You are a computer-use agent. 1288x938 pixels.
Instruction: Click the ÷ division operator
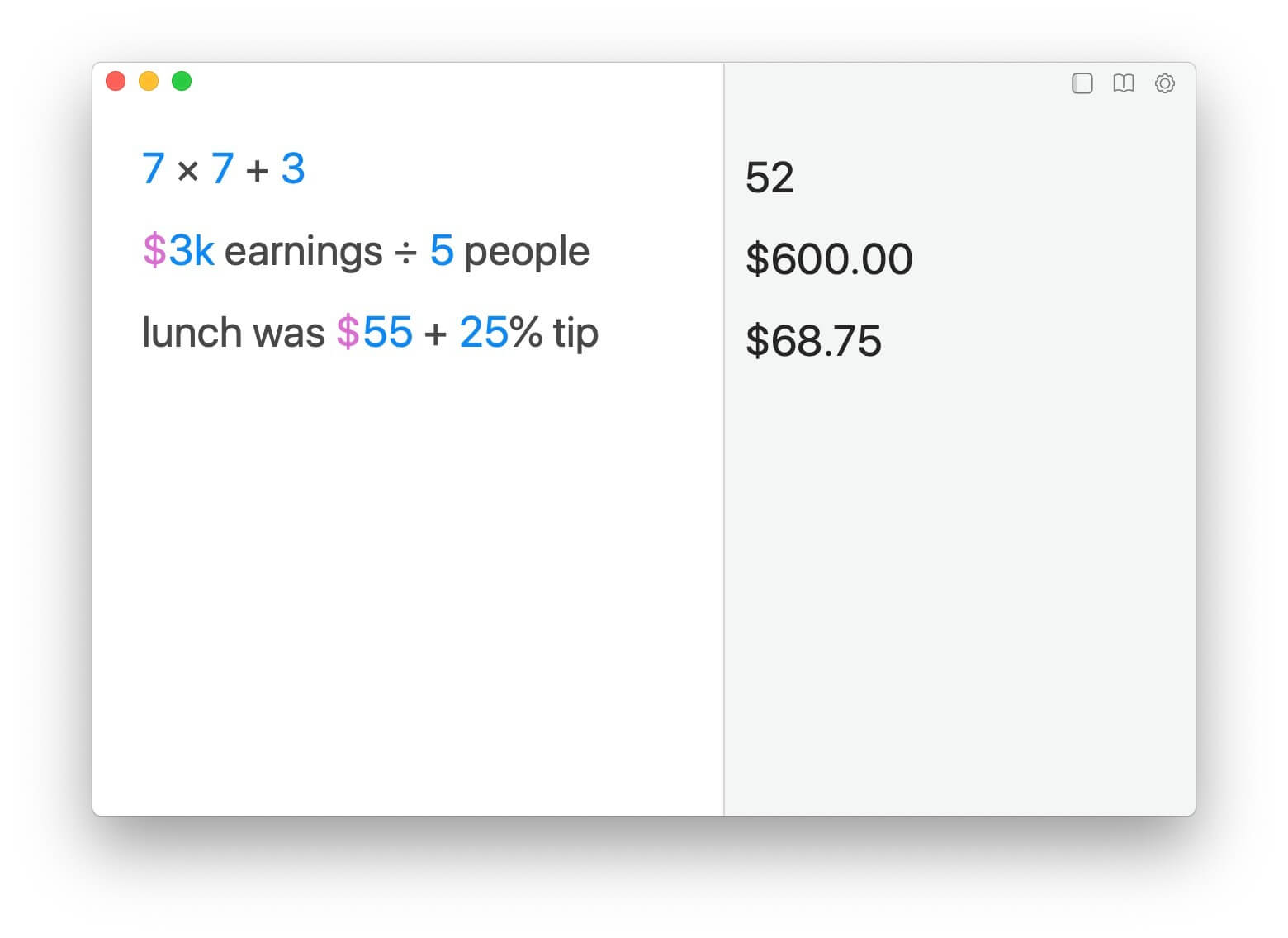pos(405,253)
